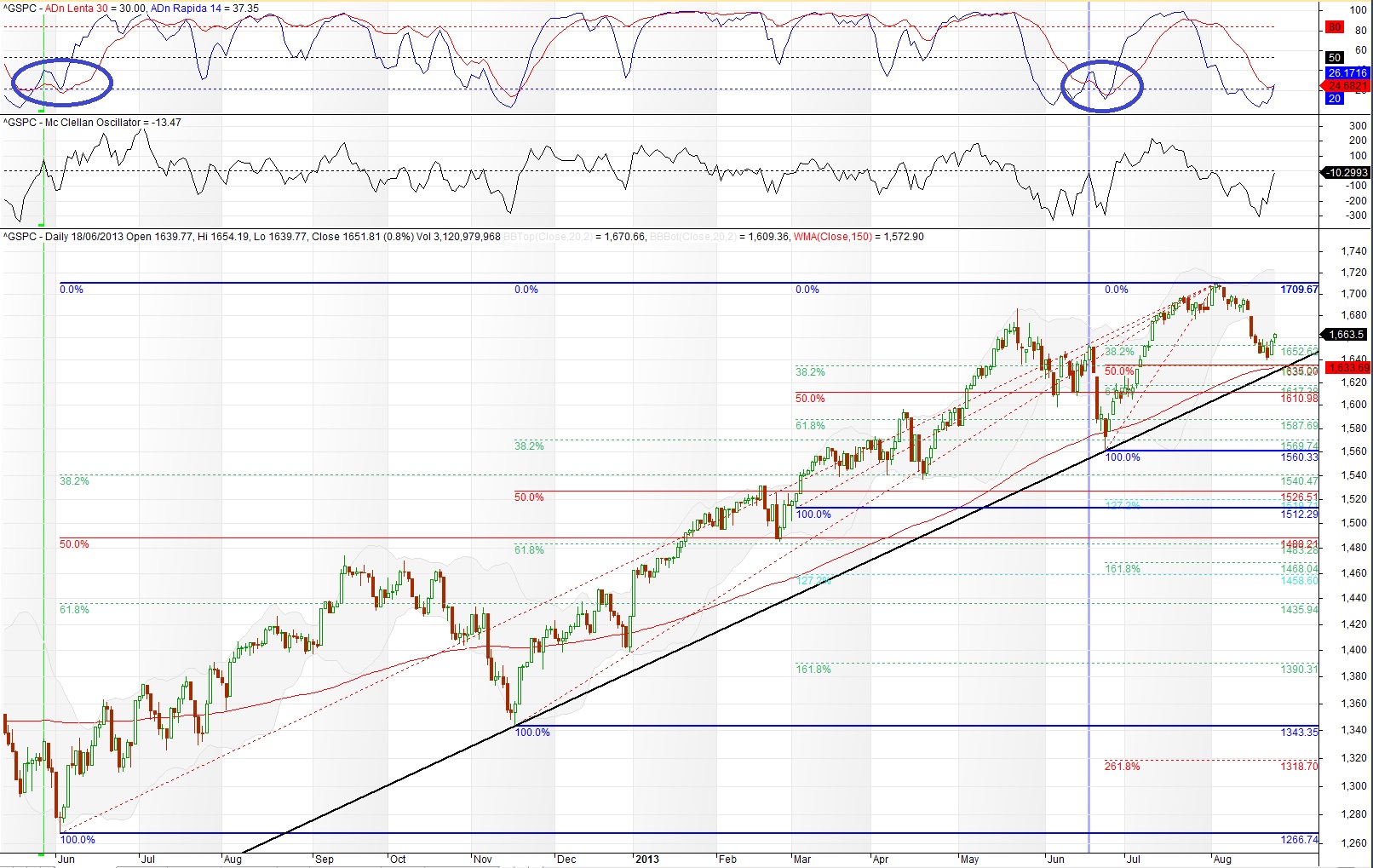Select the blue 20 level marker
Viewport: 1373px width, 868px height.
click(1335, 99)
